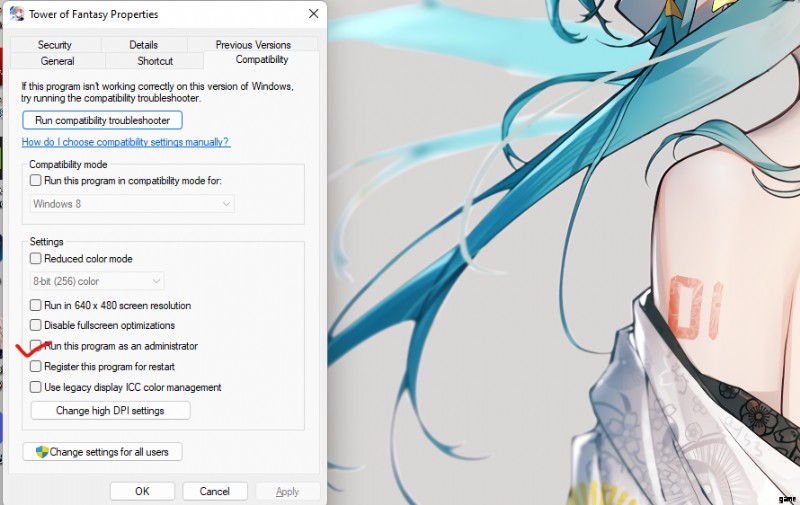800x505 pixels.
Task: Enable Run this program as an administrator
Action: [x=36, y=346]
